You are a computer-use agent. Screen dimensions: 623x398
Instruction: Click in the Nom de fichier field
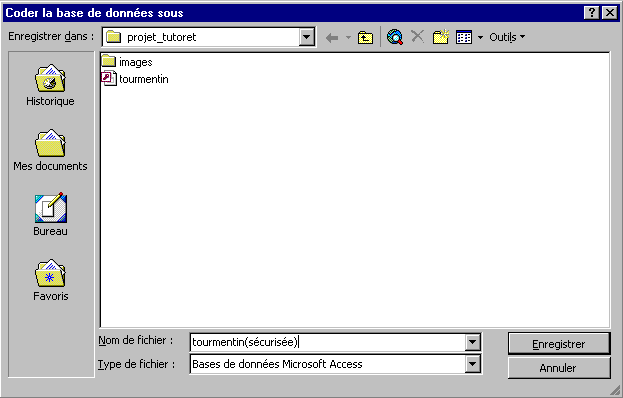click(x=328, y=342)
